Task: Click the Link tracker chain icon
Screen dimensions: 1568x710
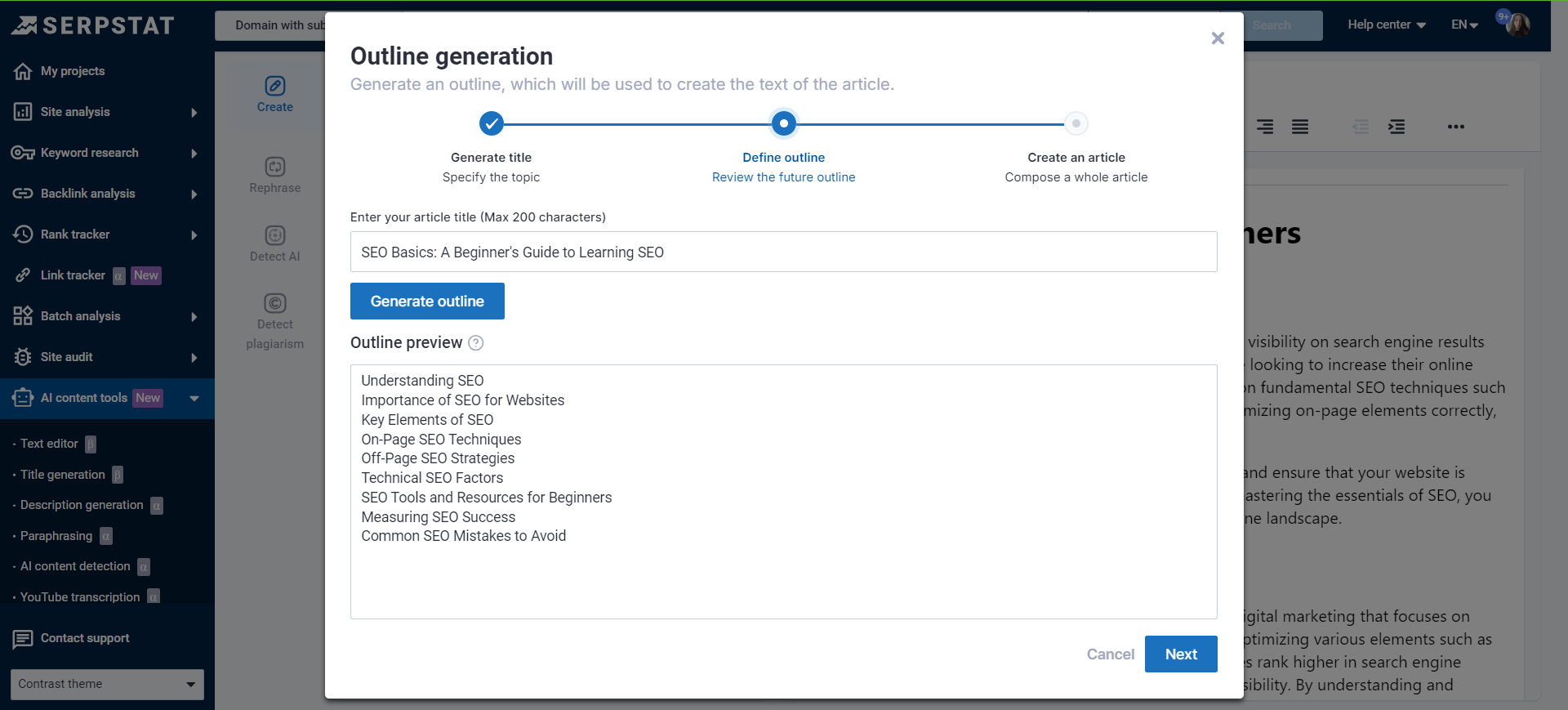Action: 23,275
